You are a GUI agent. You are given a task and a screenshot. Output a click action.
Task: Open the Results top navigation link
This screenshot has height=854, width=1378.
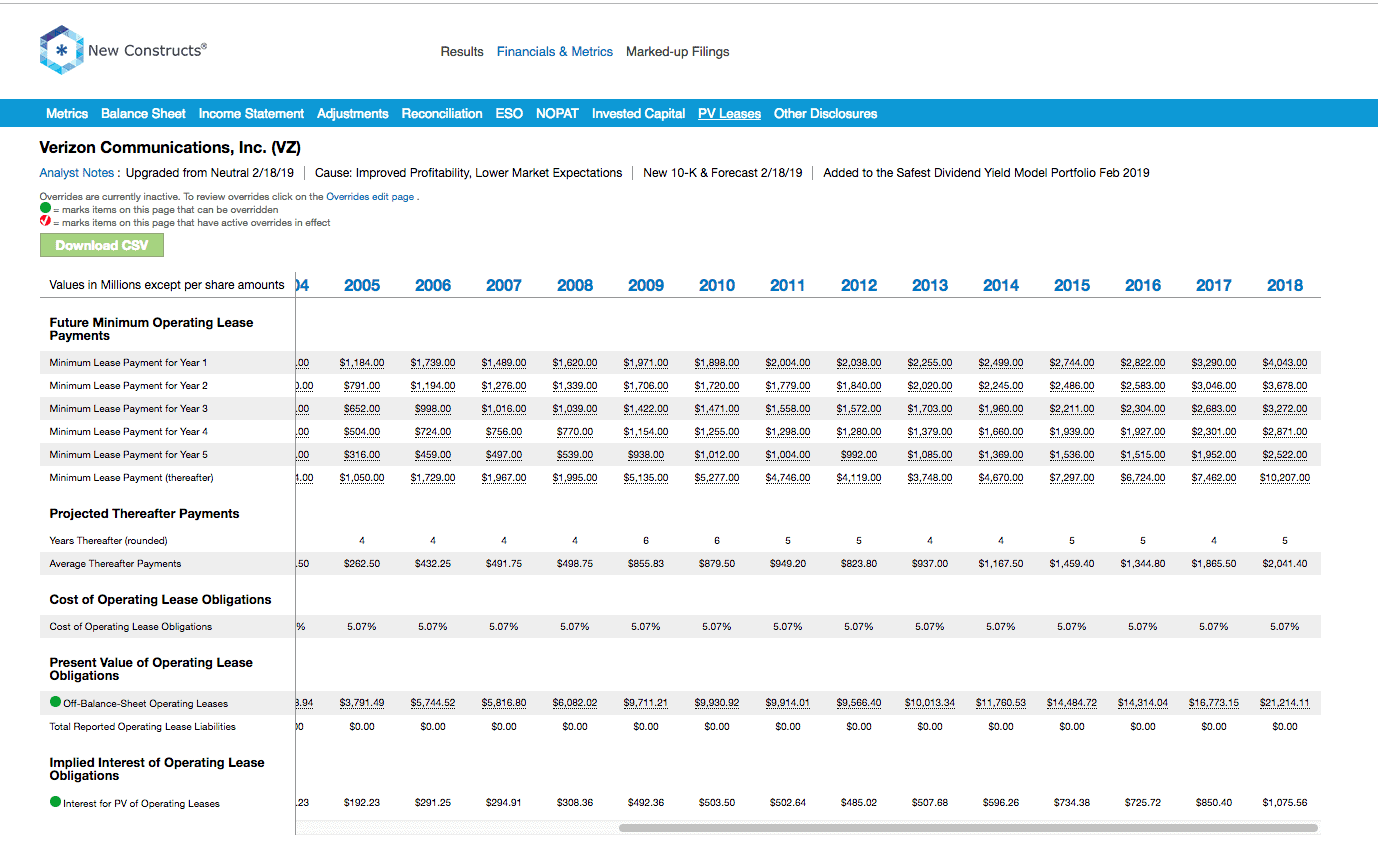462,52
